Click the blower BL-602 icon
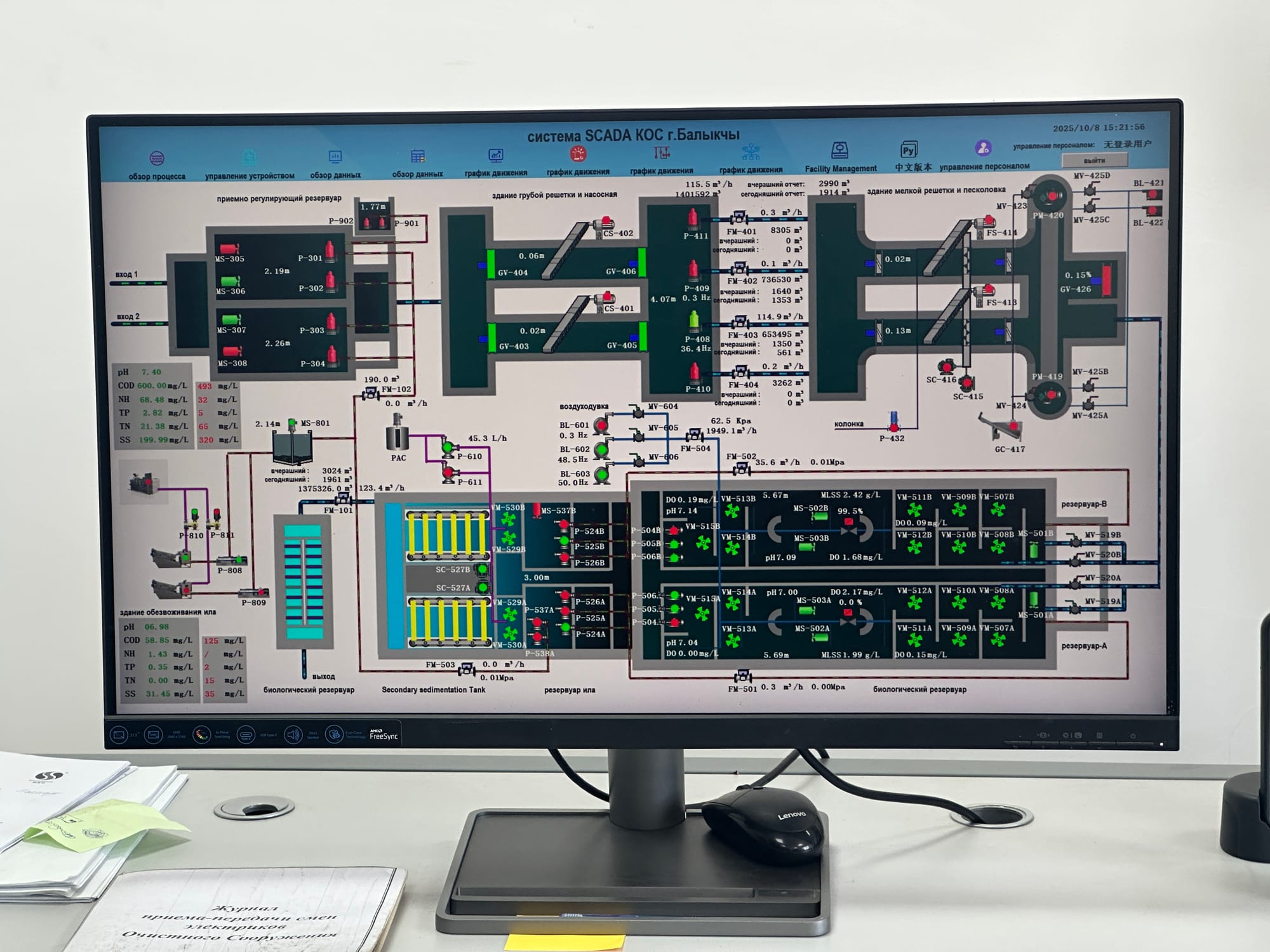This screenshot has width=1270, height=952. coord(602,450)
